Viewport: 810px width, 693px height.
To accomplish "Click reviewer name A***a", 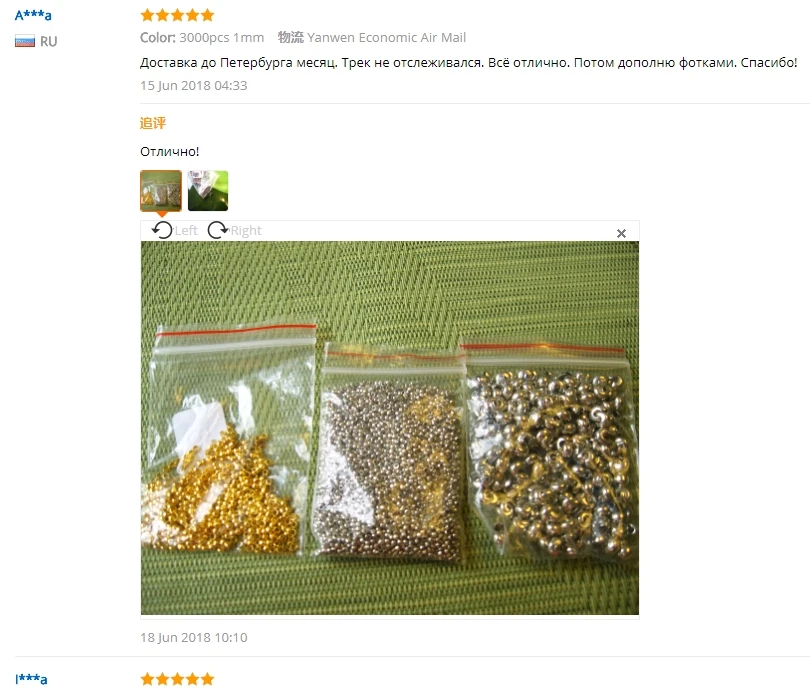I will (33, 15).
